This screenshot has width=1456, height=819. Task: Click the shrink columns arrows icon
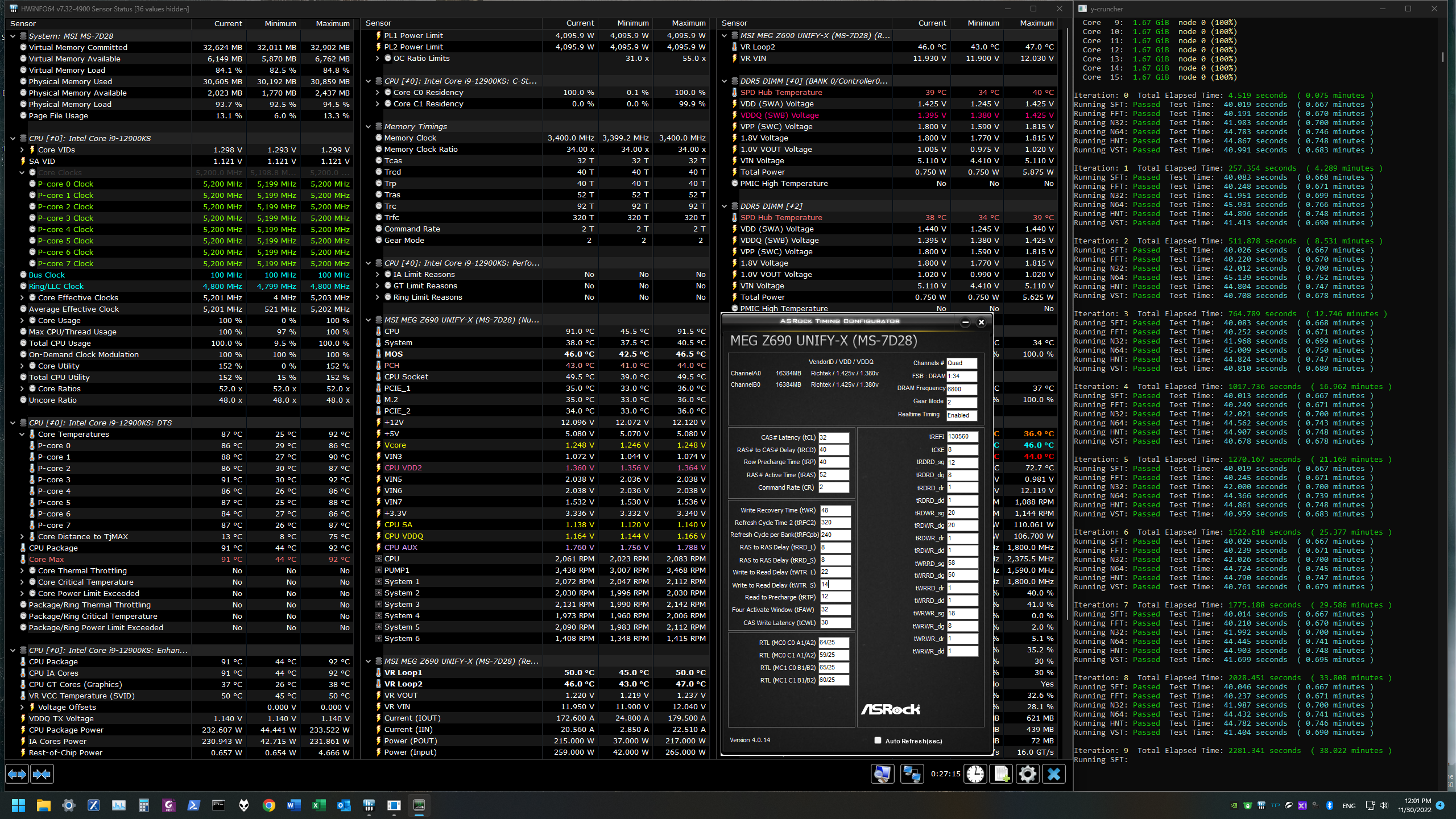[42, 774]
